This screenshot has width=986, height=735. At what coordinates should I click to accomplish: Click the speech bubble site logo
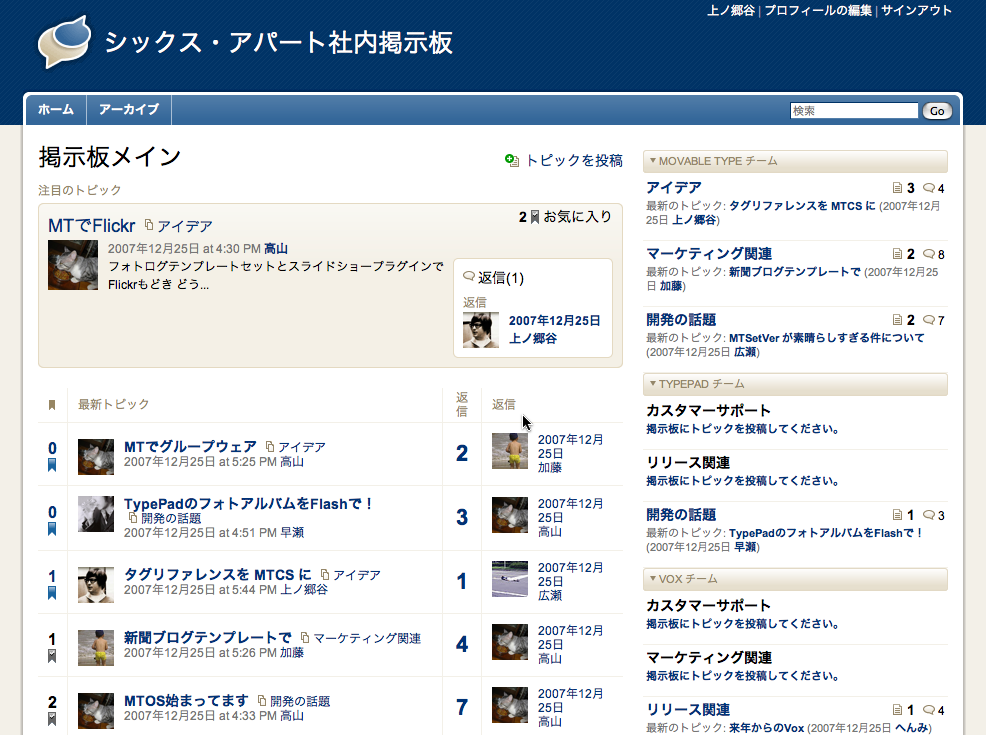[64, 41]
